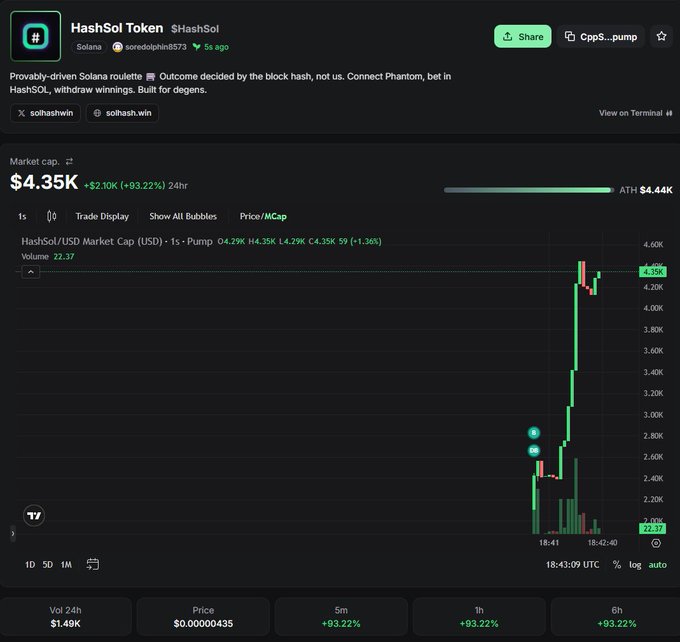Open the candlestick chart type icon

[x=51, y=216]
